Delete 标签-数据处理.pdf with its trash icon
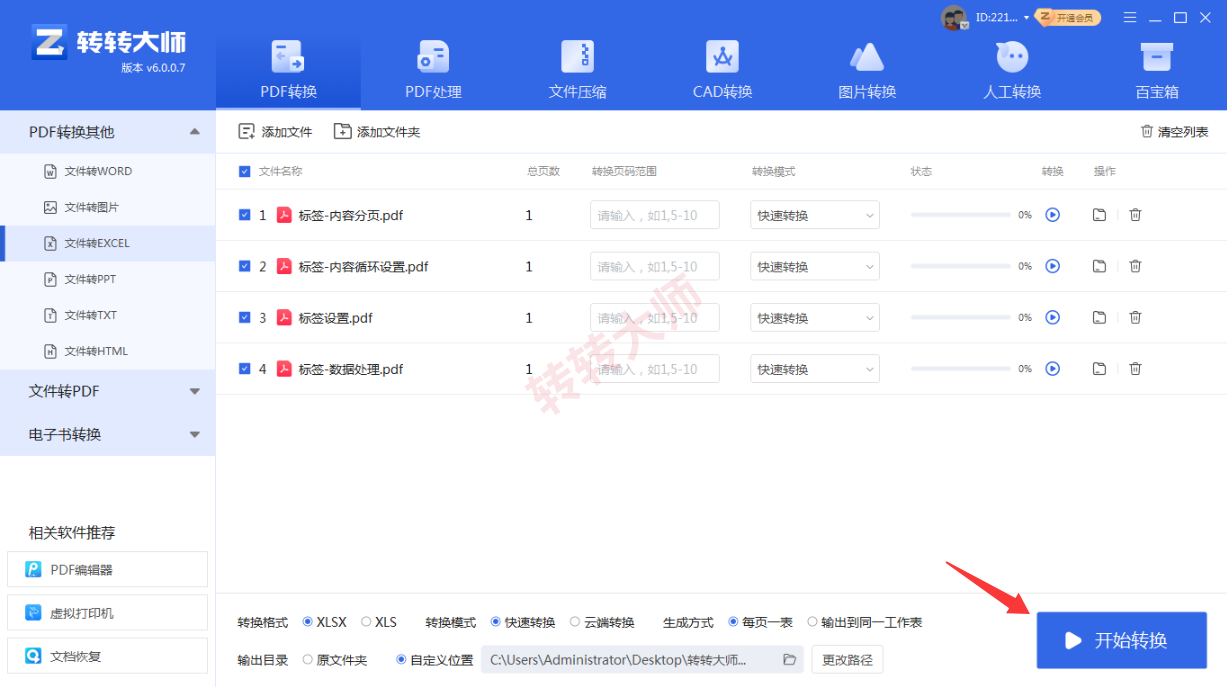Image resolution: width=1227 pixels, height=687 pixels. tap(1135, 368)
